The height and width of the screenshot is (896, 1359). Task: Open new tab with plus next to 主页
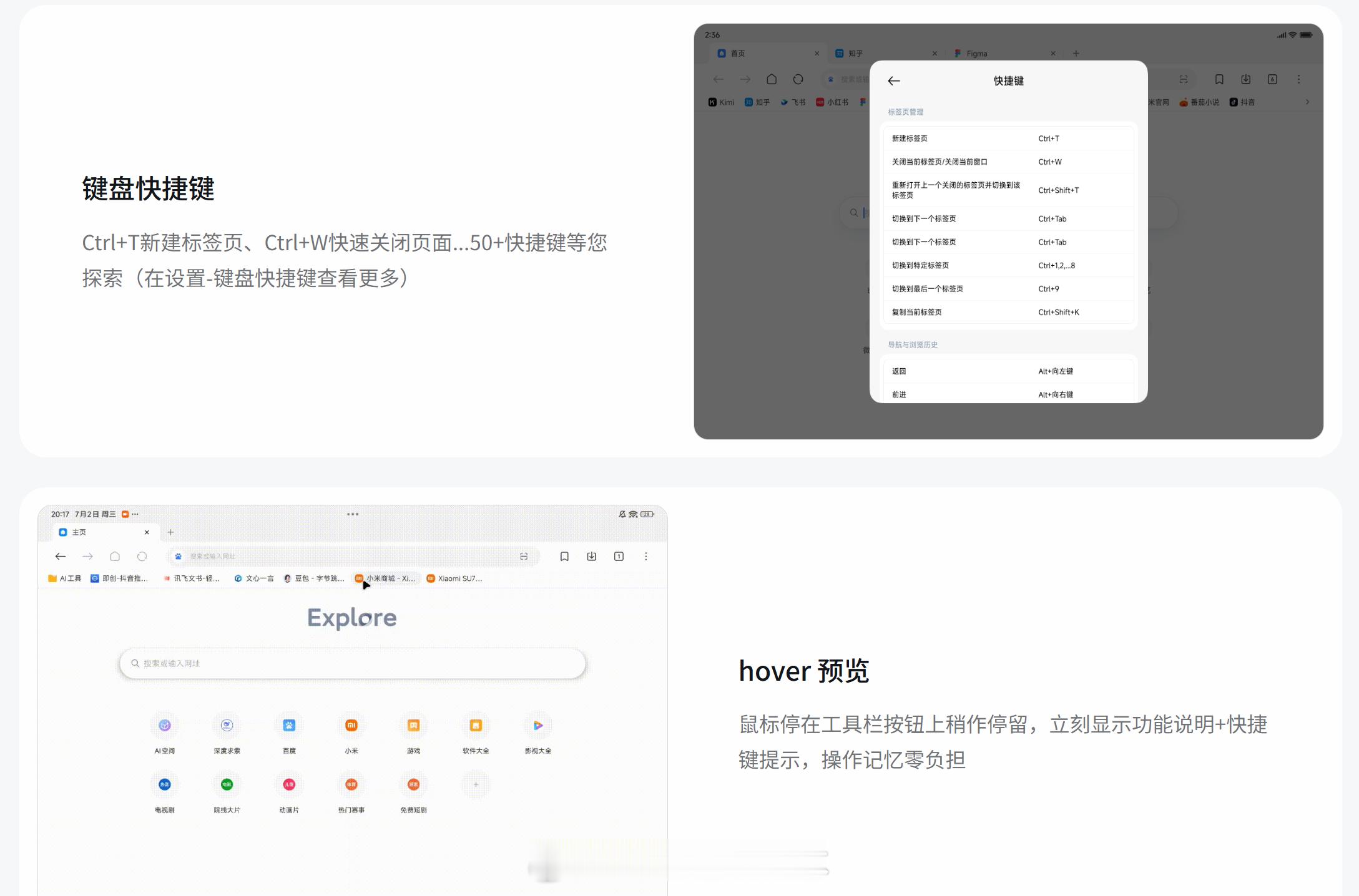click(170, 532)
